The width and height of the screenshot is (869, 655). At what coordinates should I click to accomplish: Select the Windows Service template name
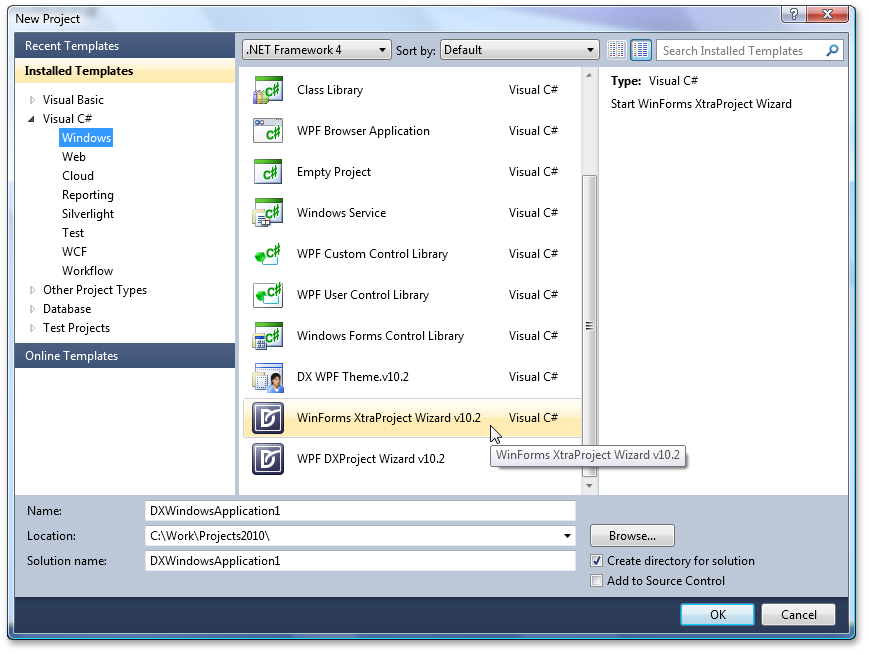[x=341, y=213]
